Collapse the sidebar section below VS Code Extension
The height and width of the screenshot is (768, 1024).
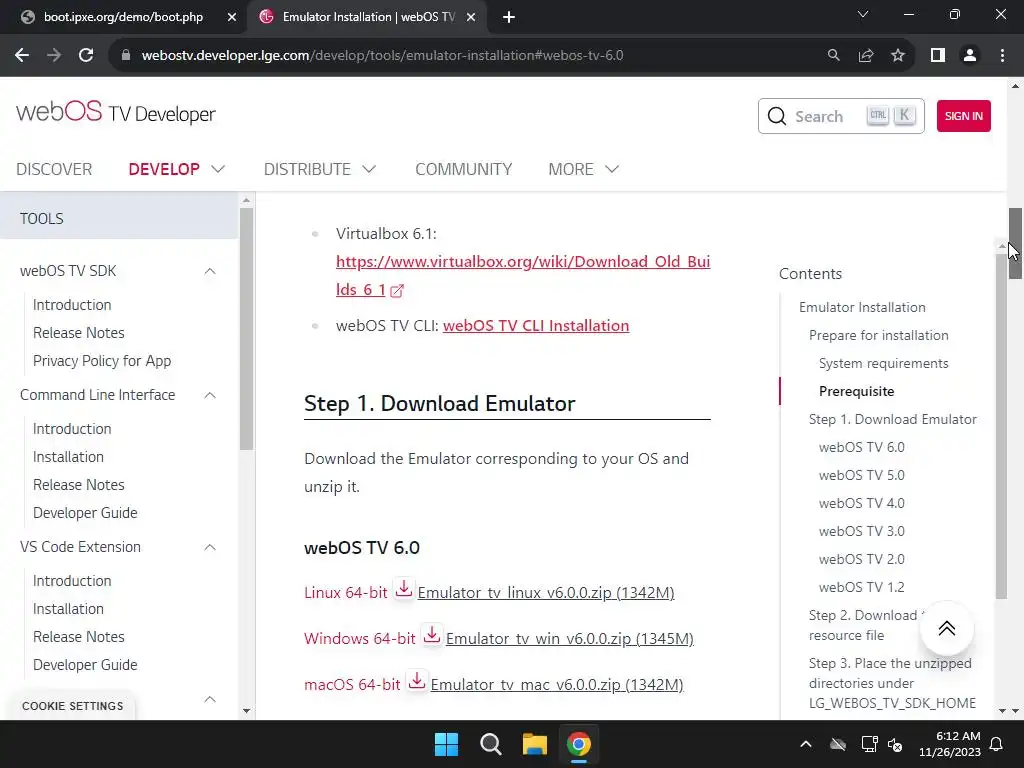tap(210, 699)
